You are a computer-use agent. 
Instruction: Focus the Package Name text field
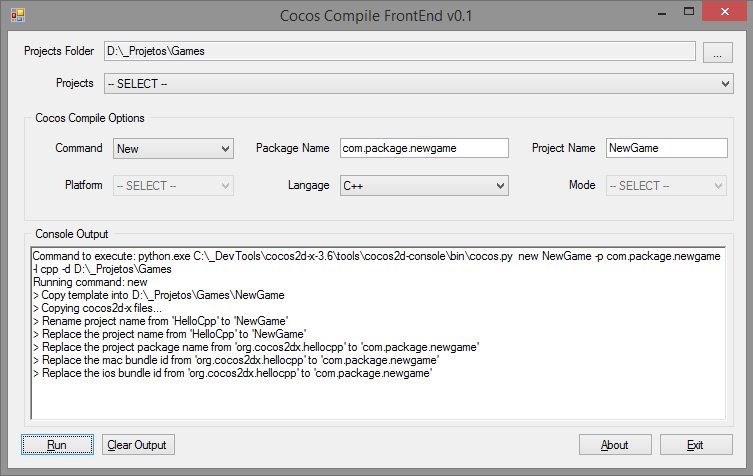coord(424,148)
